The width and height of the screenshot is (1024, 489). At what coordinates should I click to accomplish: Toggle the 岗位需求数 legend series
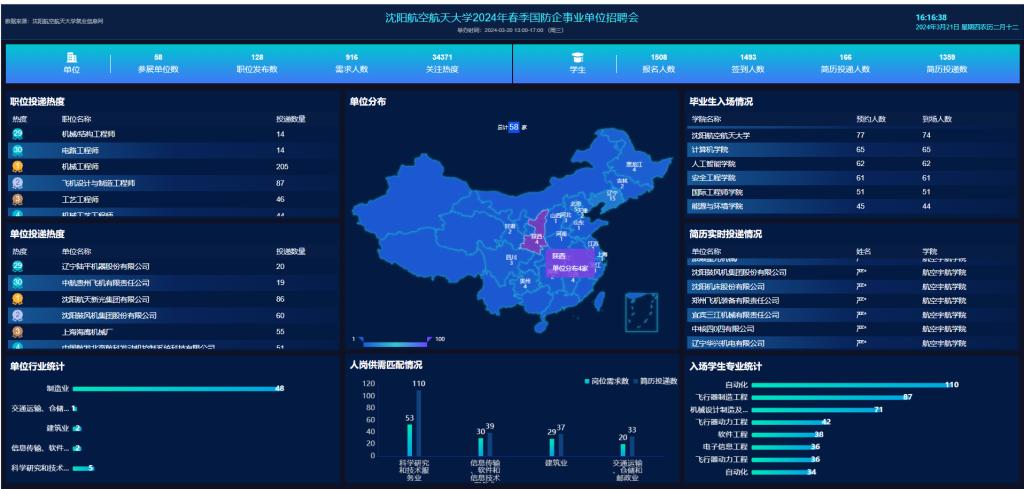605,381
